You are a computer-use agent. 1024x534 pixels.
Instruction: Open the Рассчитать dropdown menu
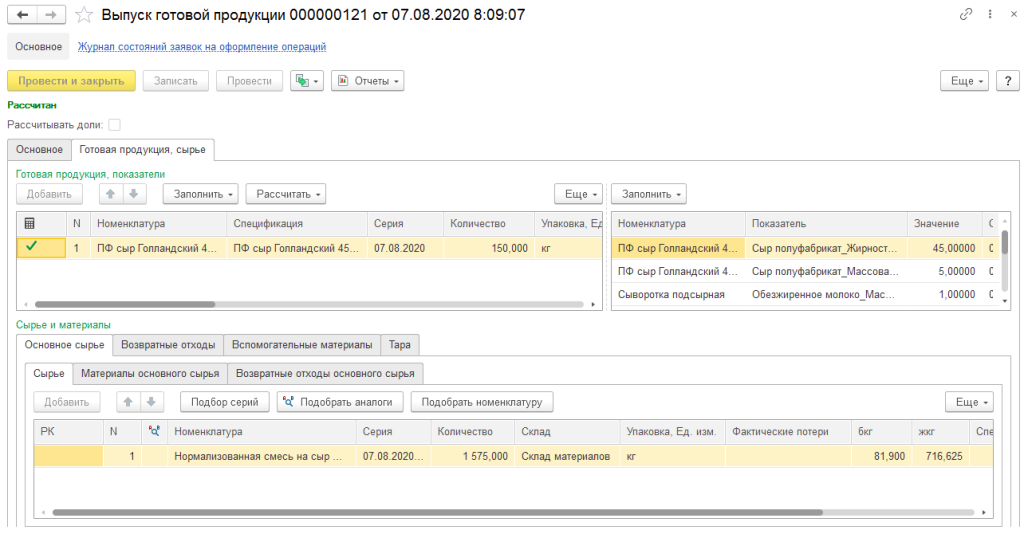coord(285,194)
